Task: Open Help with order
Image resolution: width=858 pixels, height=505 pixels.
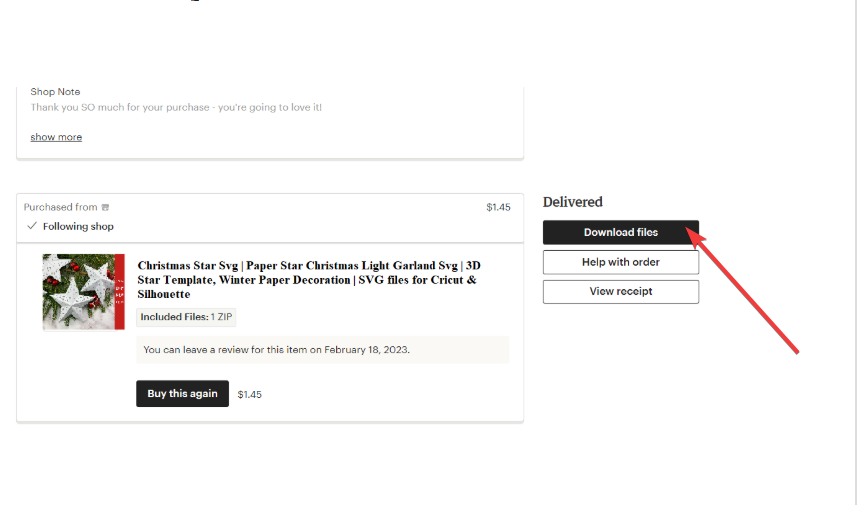Action: pyautogui.click(x=620, y=262)
